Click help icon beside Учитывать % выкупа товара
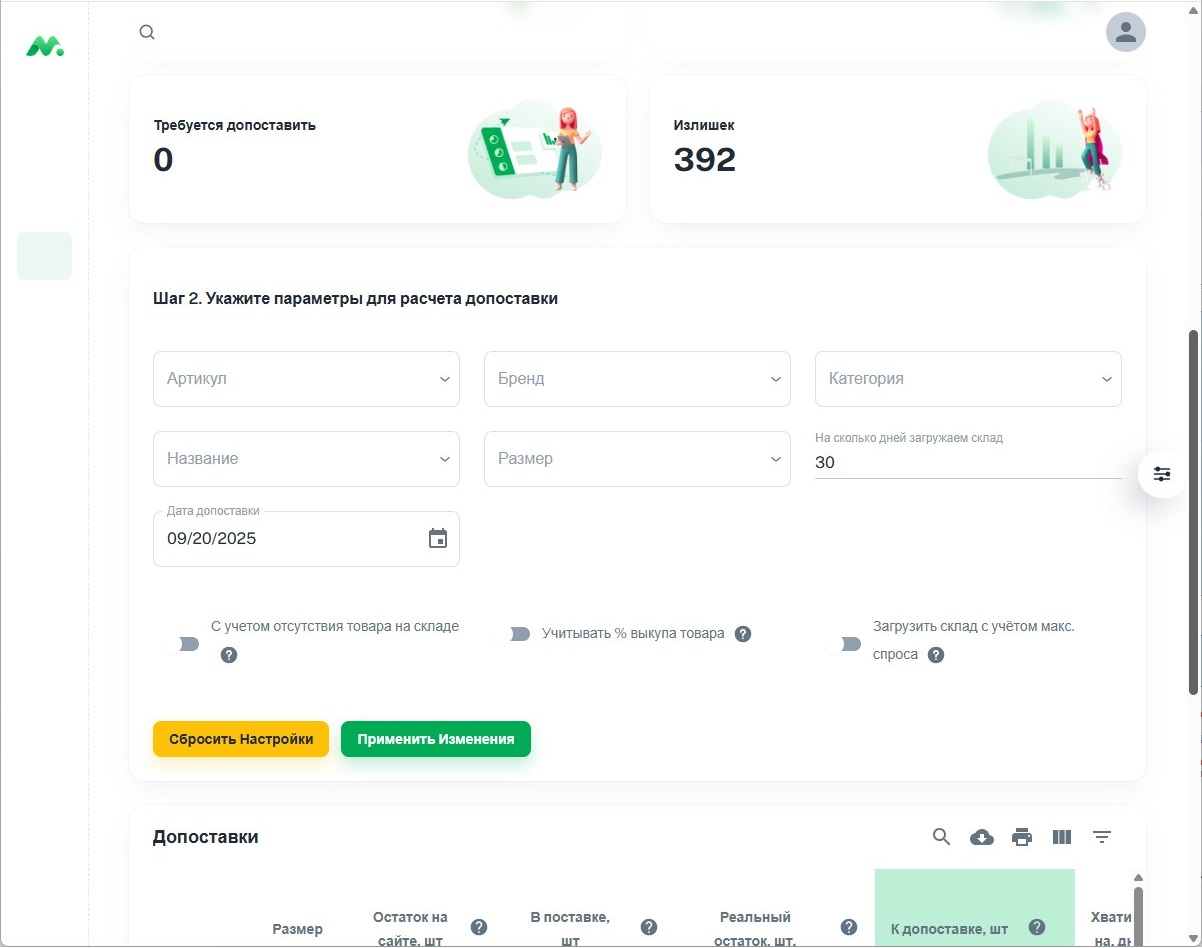The image size is (1202, 948). pyautogui.click(x=743, y=634)
